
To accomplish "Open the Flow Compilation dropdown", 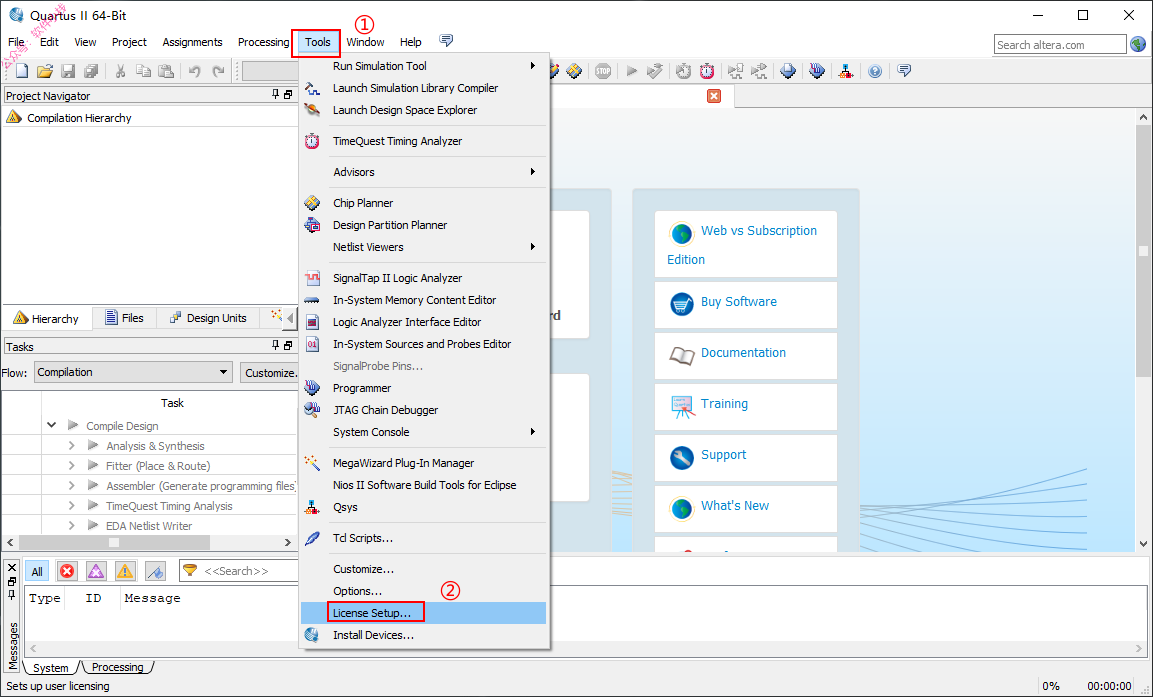I will 133,372.
